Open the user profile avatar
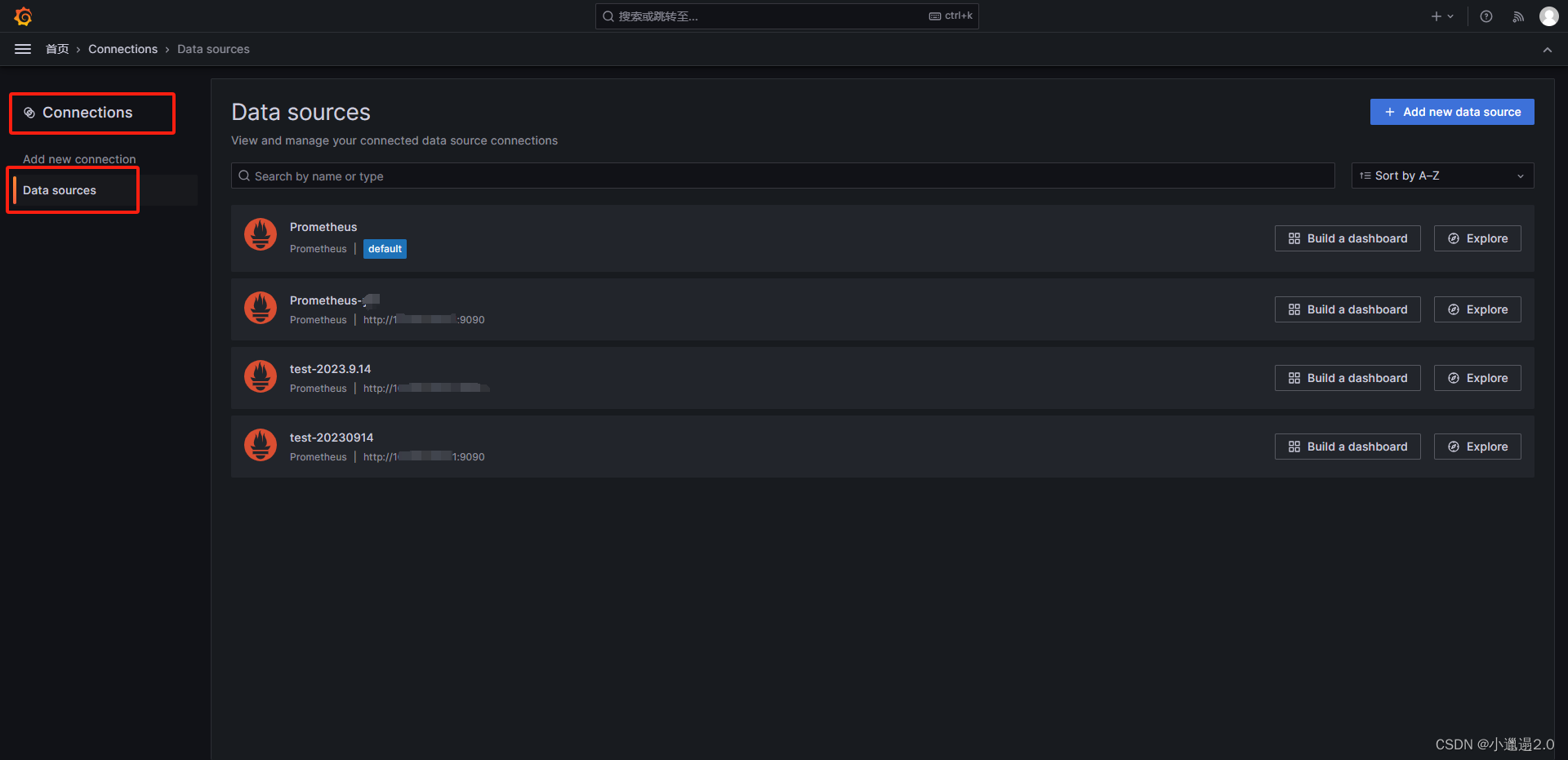This screenshot has height=760, width=1568. pyautogui.click(x=1549, y=16)
